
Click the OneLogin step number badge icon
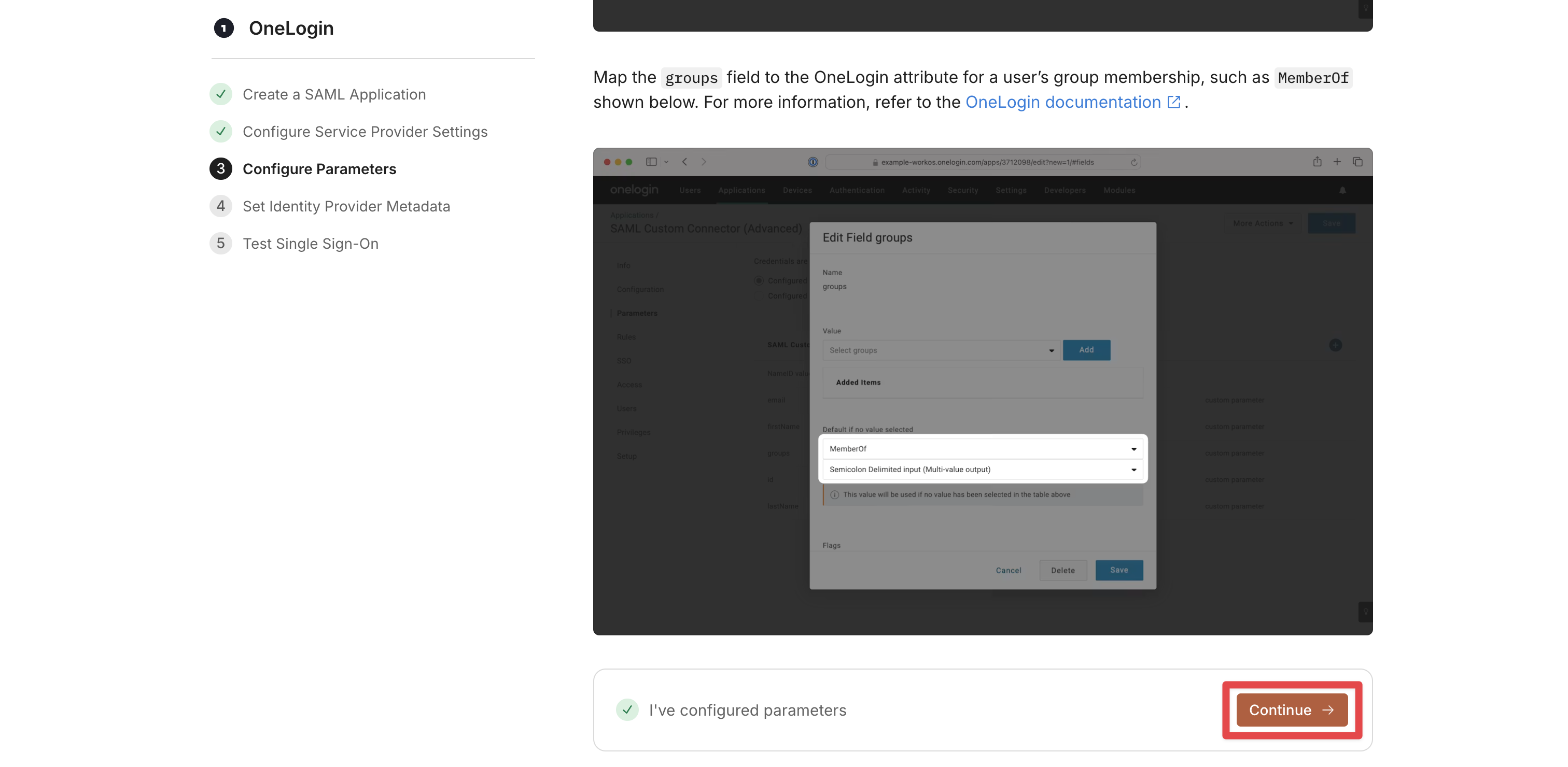(x=223, y=28)
